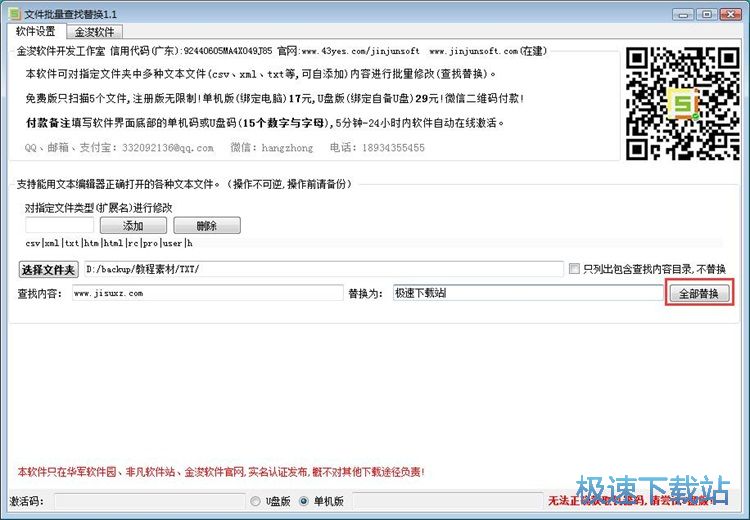The image size is (750, 520).
Task: Click the folder path field D:/backup/教程素材/TXT/
Action: 324,269
